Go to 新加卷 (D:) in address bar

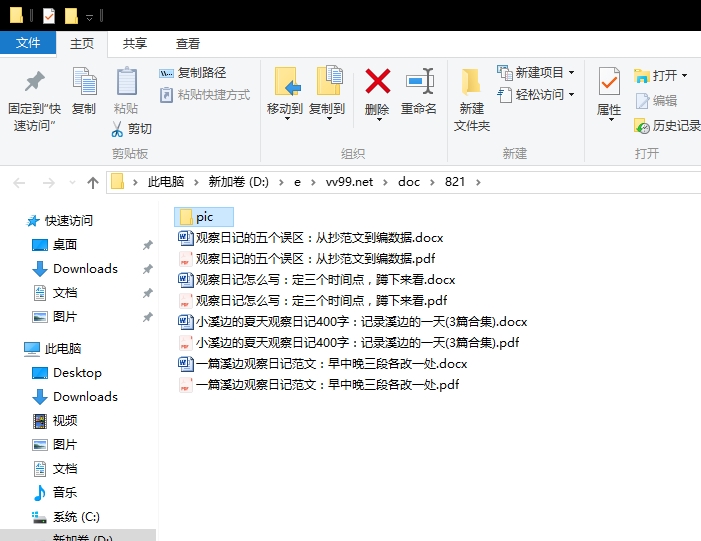click(238, 182)
